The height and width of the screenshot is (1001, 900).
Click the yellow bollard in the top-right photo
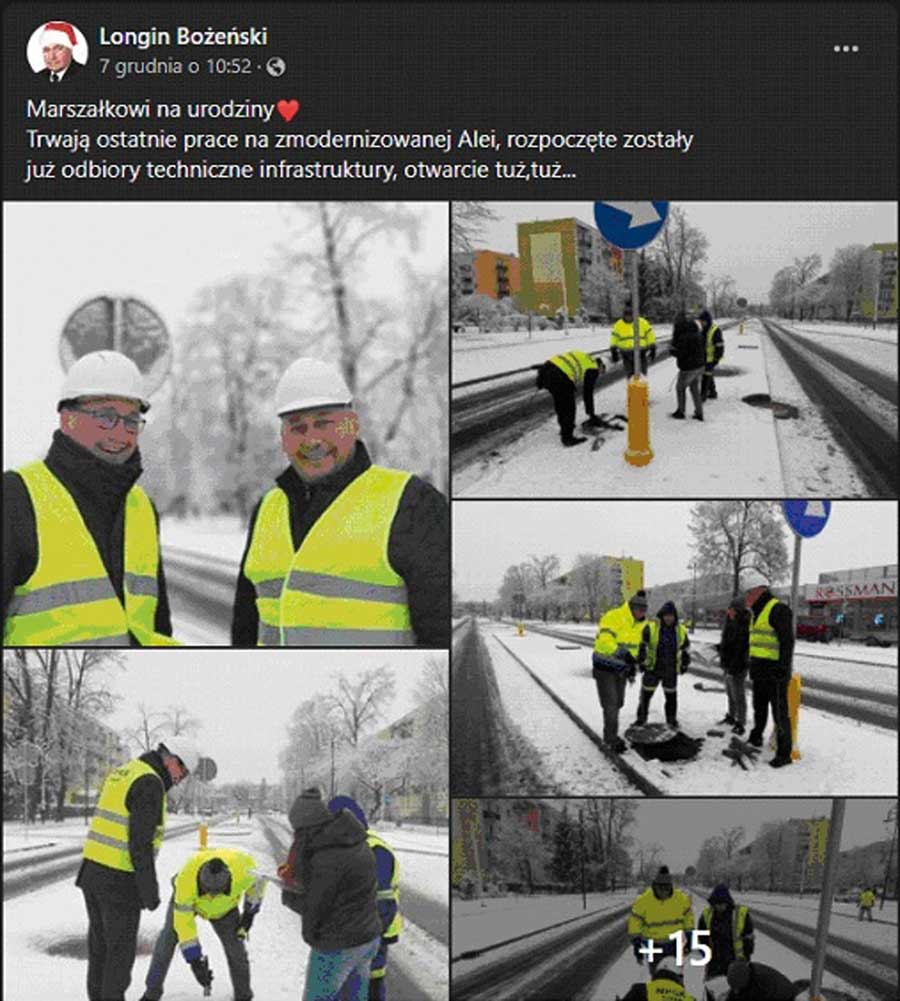click(638, 420)
